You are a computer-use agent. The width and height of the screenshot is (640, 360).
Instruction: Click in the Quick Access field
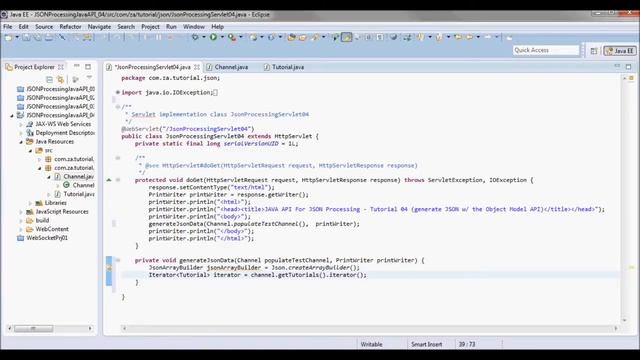coord(546,50)
